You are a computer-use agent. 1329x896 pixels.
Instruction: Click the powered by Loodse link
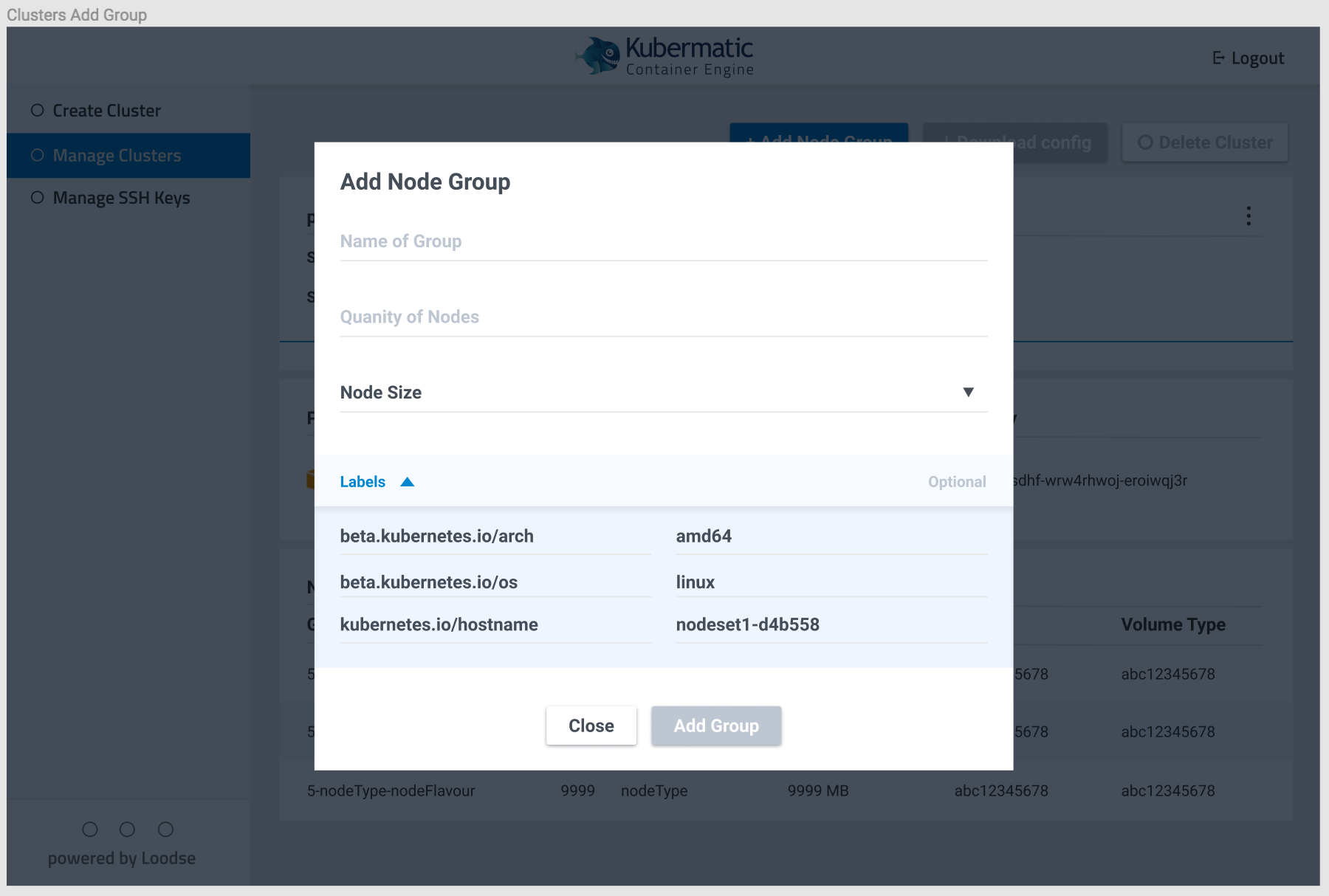[121, 858]
